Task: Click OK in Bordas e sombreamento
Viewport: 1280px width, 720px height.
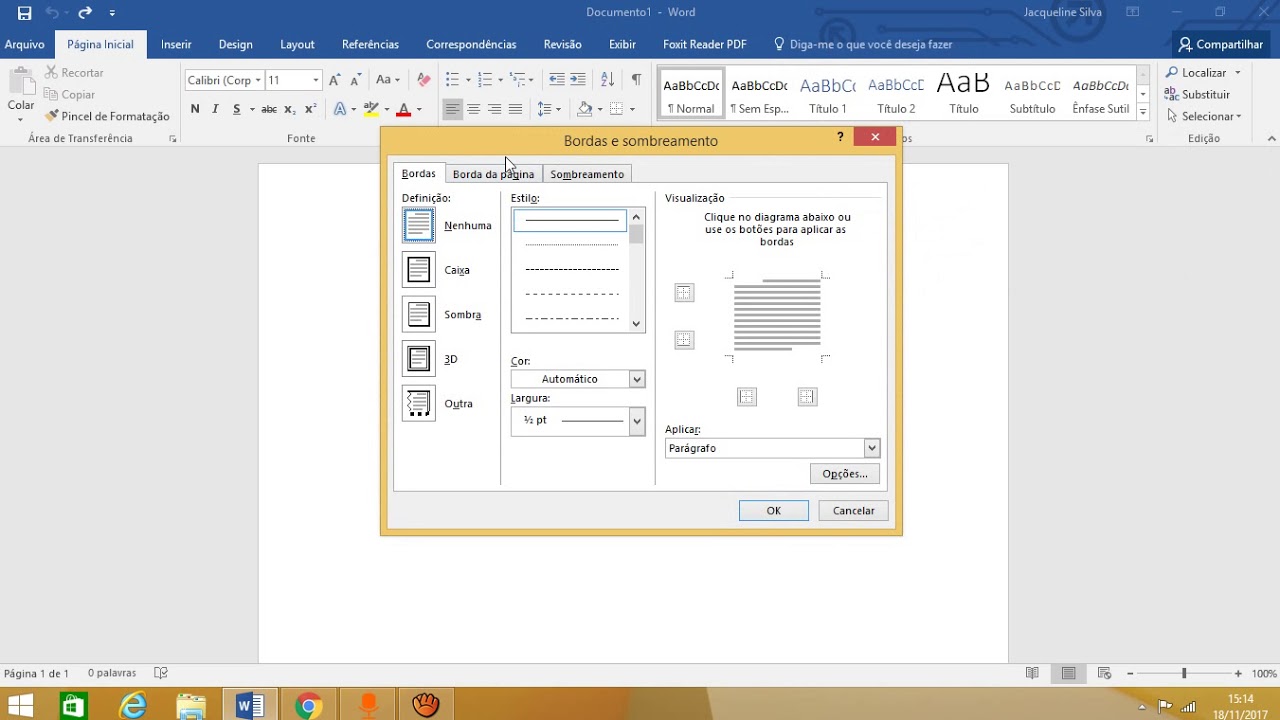Action: tap(774, 510)
